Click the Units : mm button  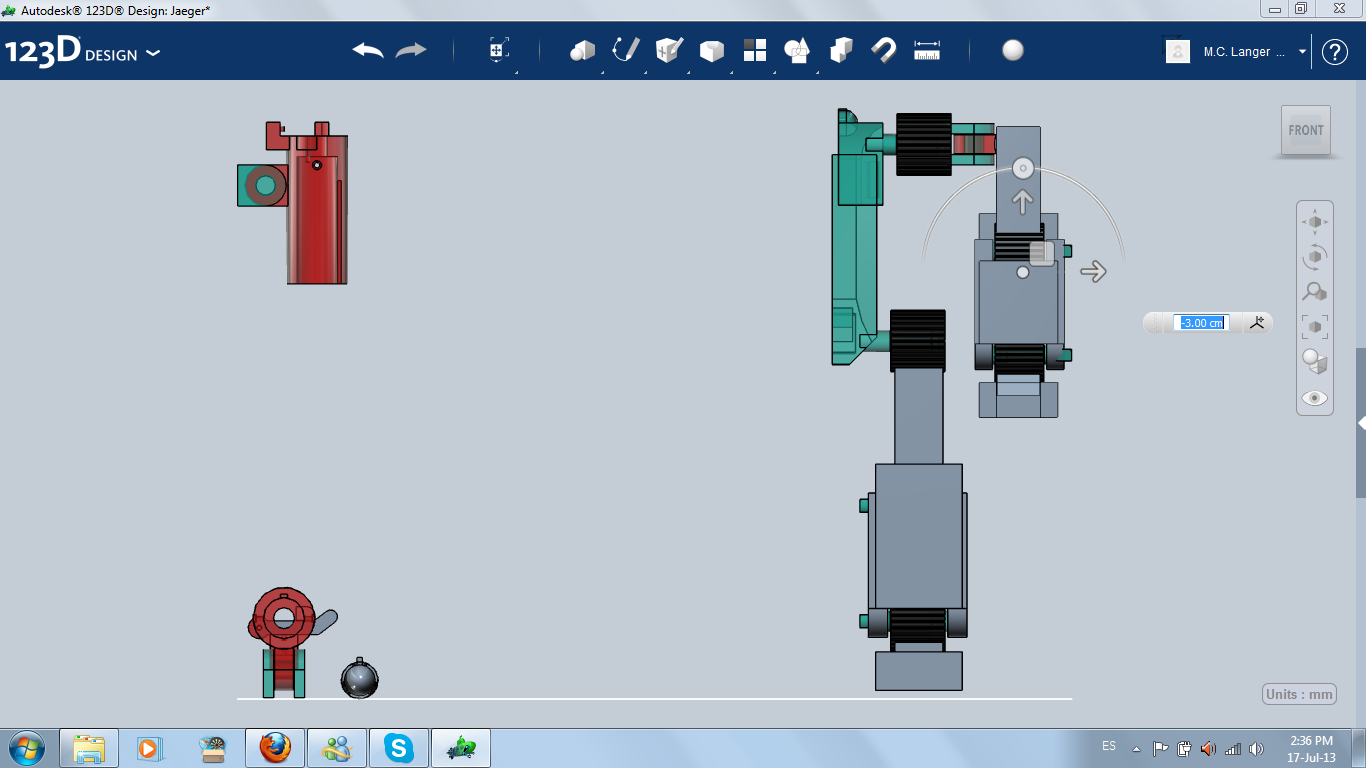[1300, 695]
